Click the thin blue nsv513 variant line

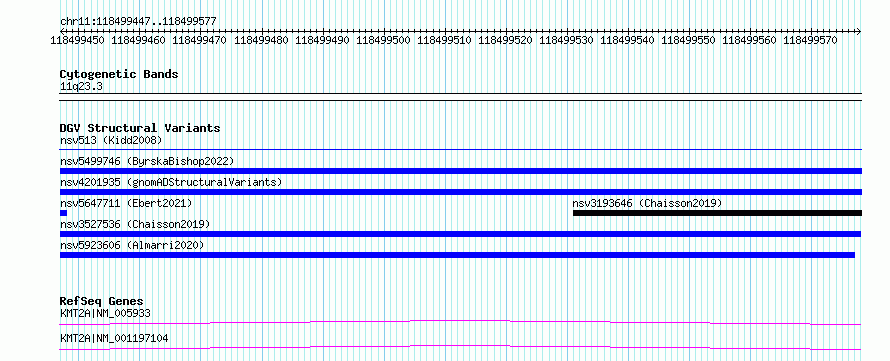(x=460, y=150)
